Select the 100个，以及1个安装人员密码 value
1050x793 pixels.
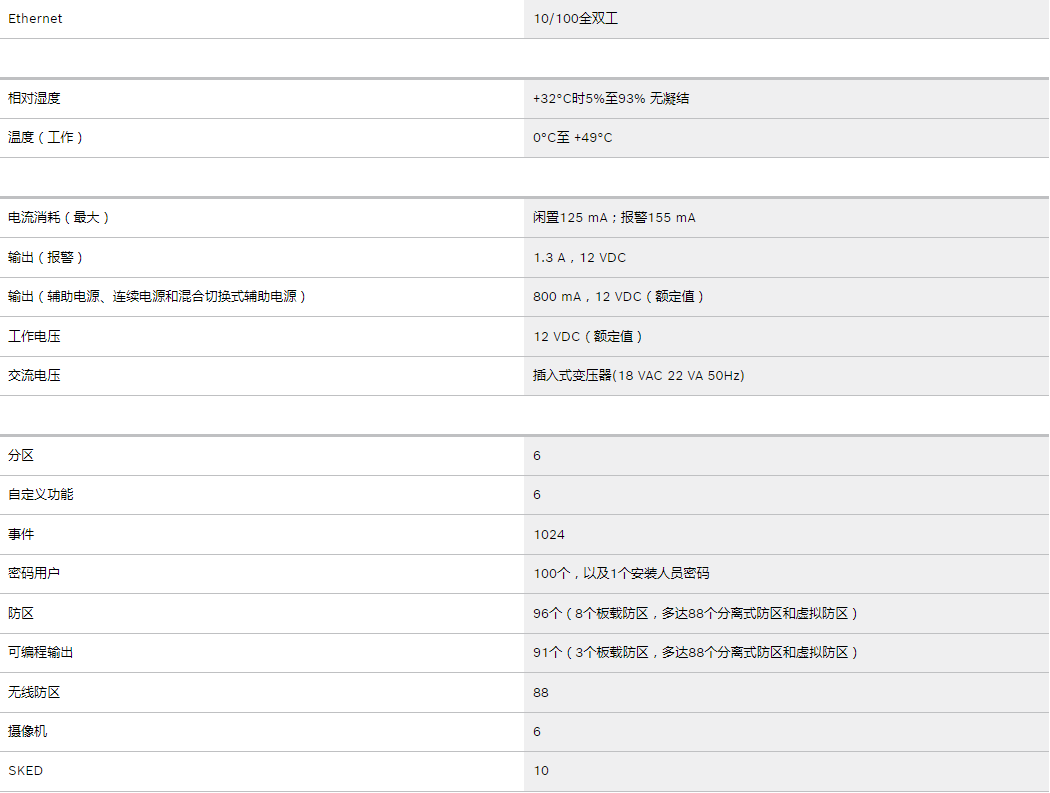point(621,574)
